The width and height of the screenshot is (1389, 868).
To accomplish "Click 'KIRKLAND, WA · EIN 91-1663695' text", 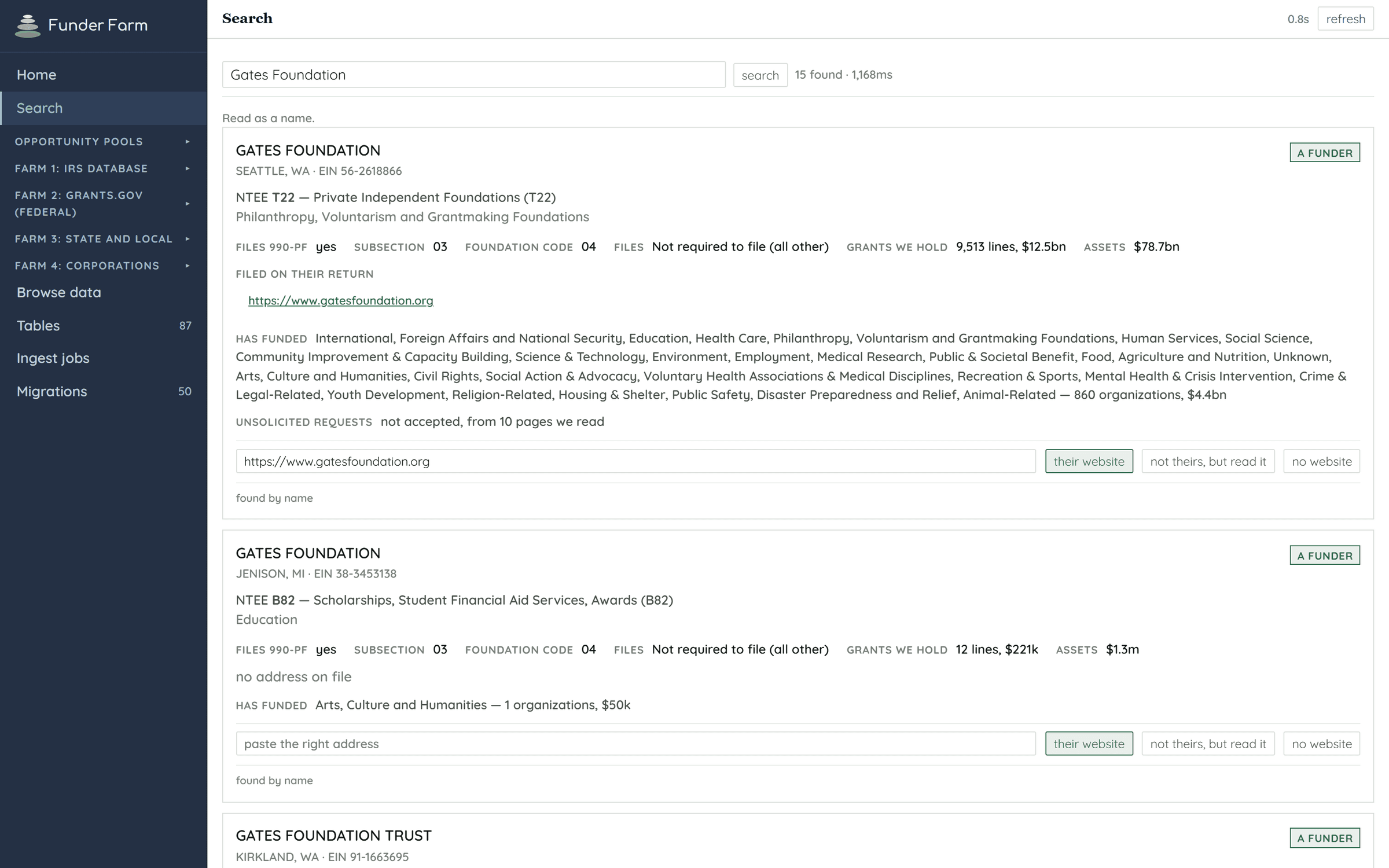I will click(x=322, y=856).
